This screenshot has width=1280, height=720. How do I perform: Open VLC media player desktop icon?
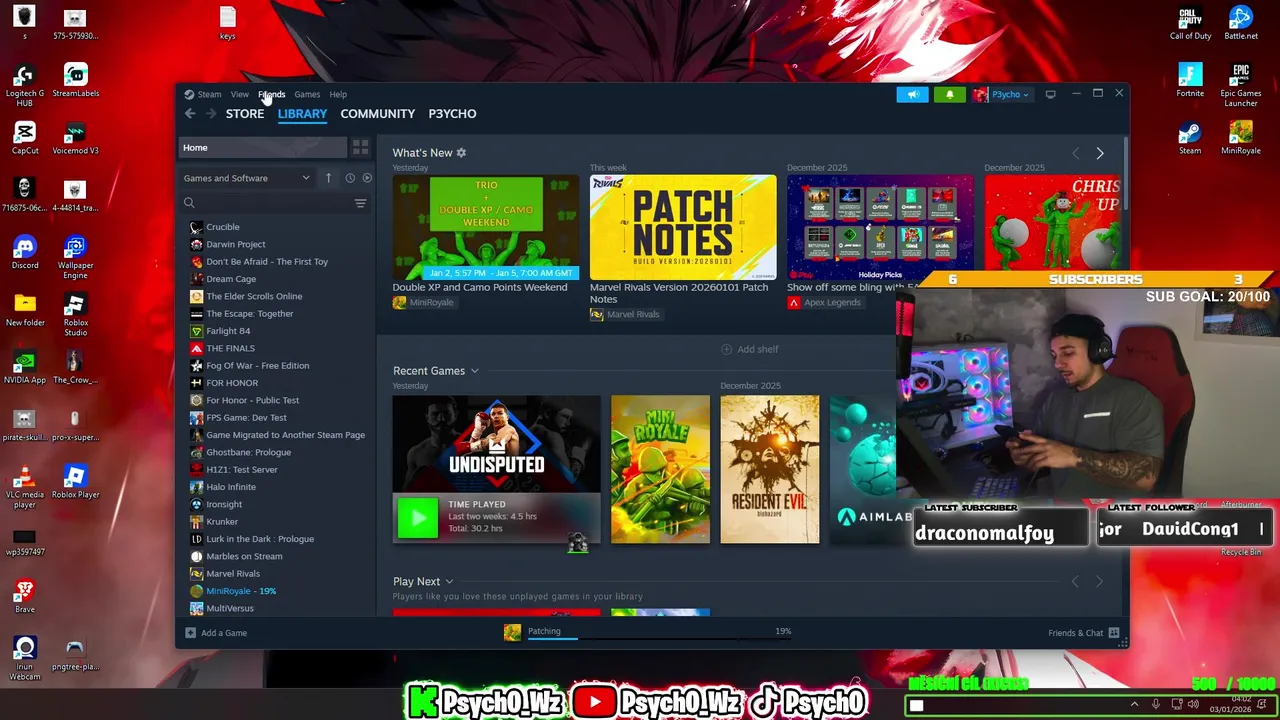click(25, 488)
